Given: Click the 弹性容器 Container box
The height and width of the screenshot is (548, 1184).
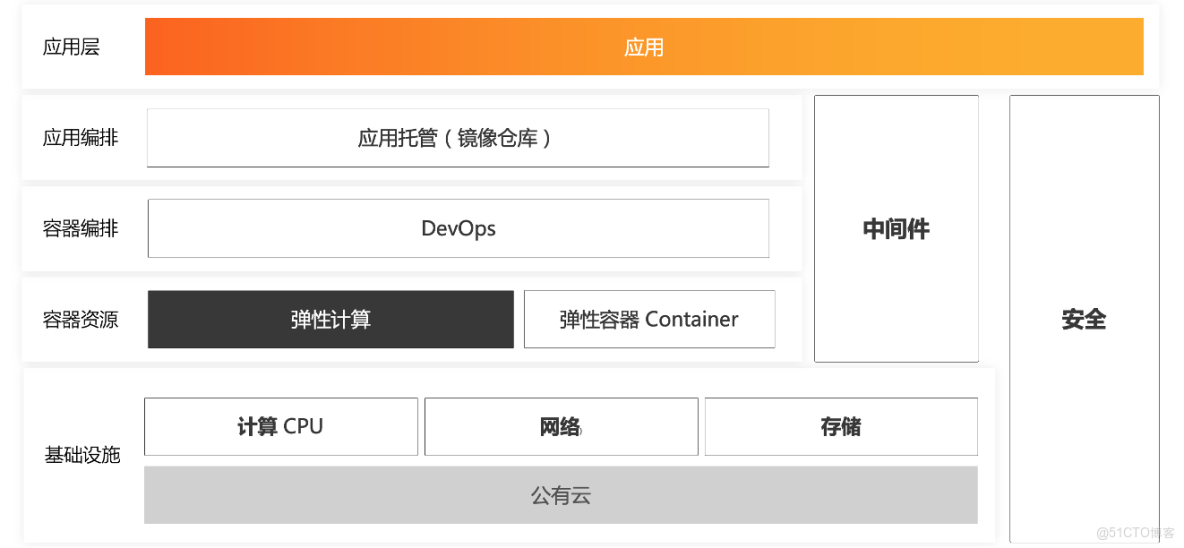Looking at the screenshot, I should [649, 320].
